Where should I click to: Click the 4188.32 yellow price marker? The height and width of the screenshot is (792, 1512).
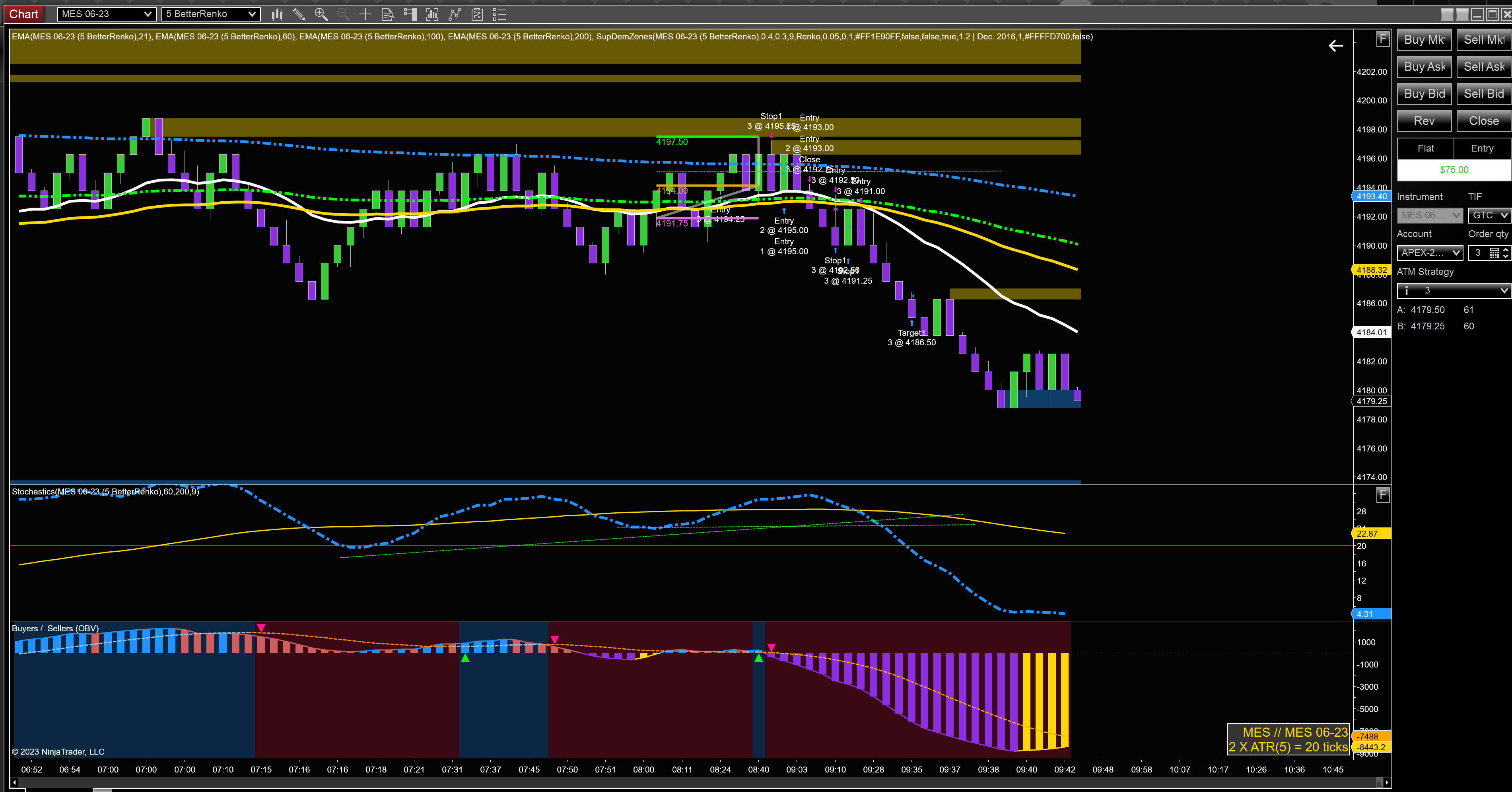[1371, 270]
